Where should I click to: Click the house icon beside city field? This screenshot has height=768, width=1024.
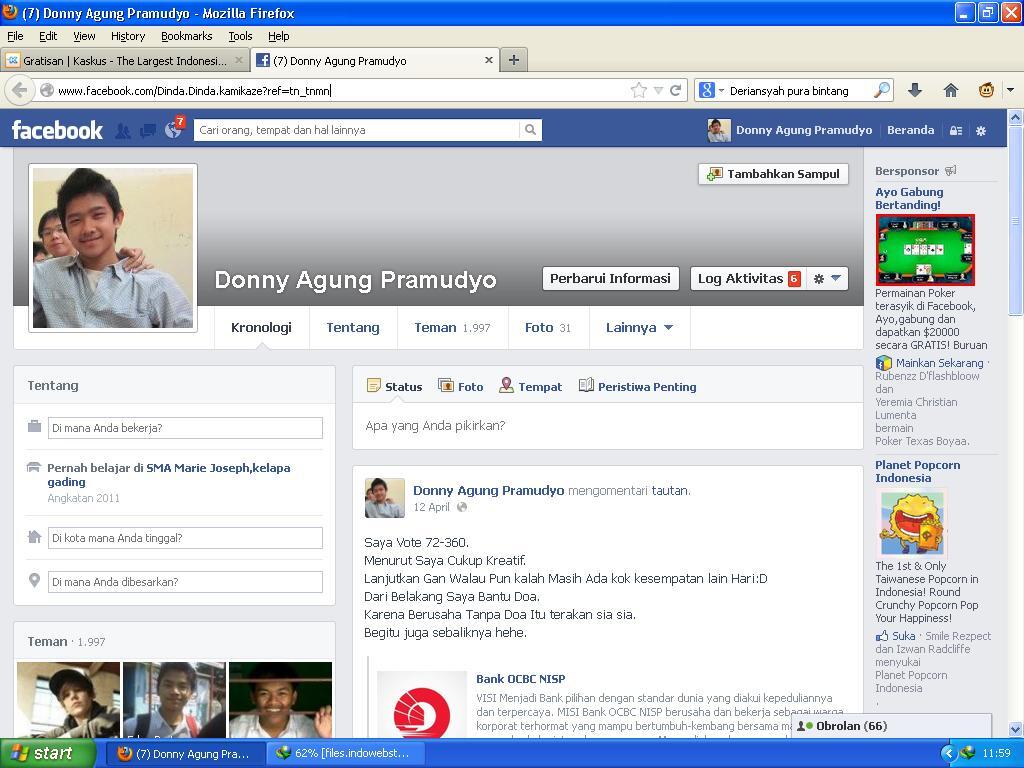pos(35,537)
